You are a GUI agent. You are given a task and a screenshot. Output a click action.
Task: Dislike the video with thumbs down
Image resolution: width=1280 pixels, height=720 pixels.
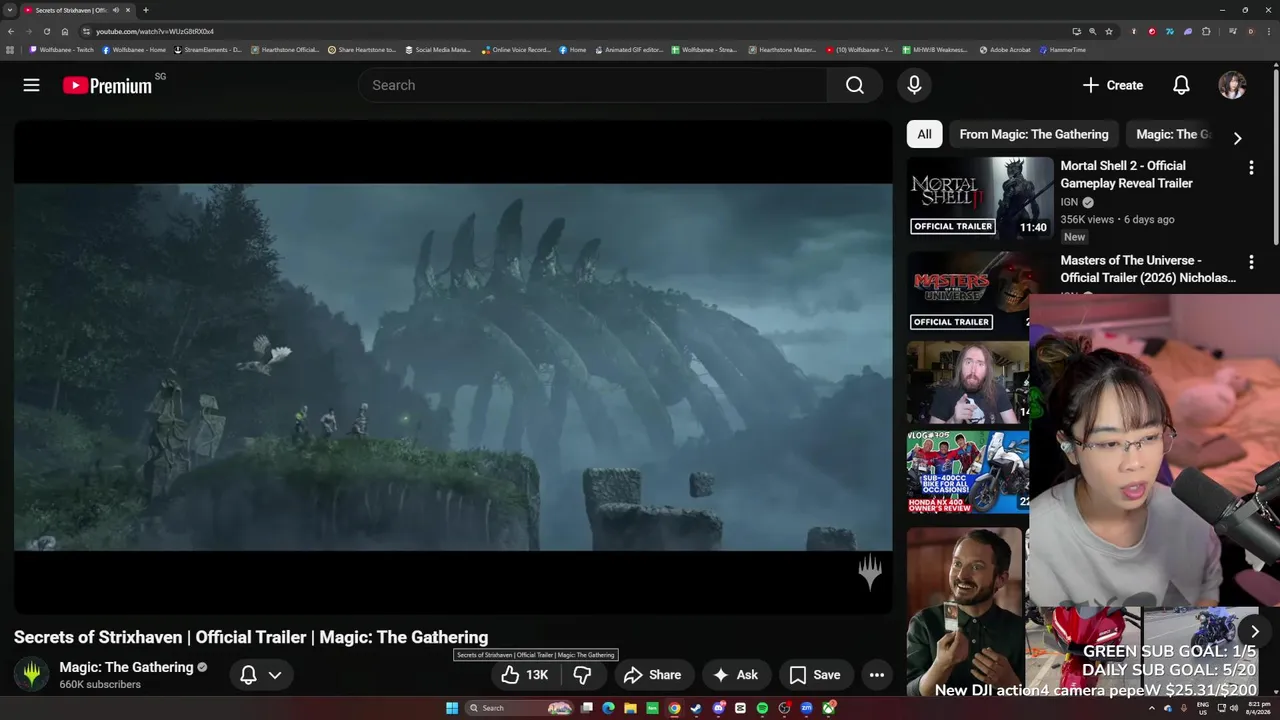(582, 675)
